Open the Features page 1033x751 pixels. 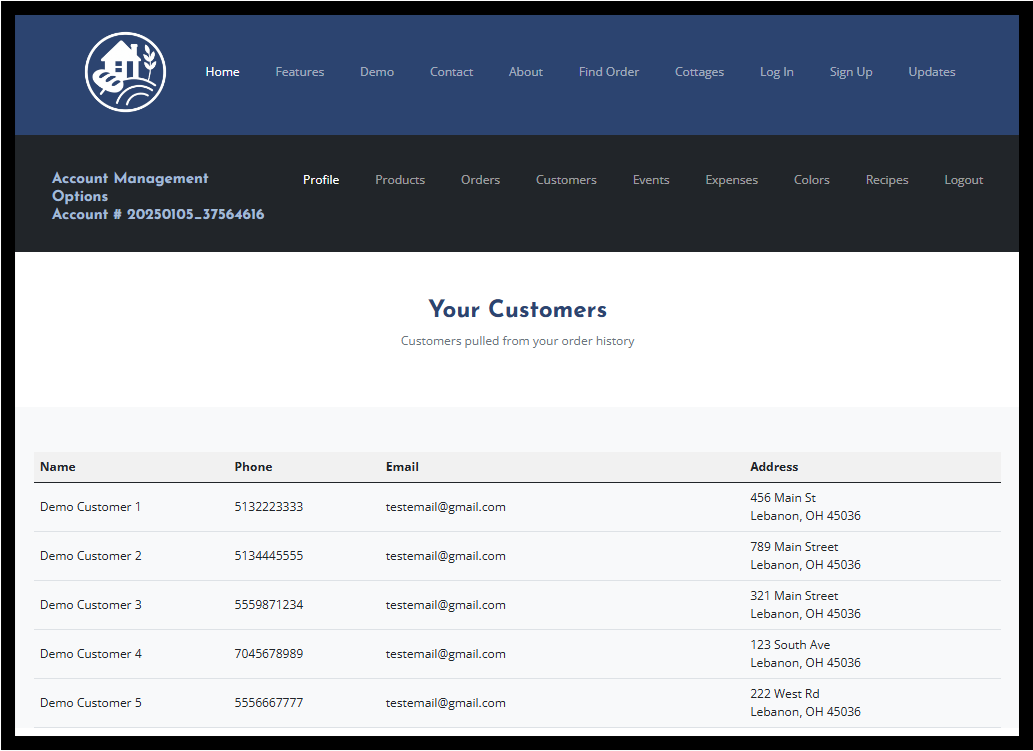[x=300, y=72]
